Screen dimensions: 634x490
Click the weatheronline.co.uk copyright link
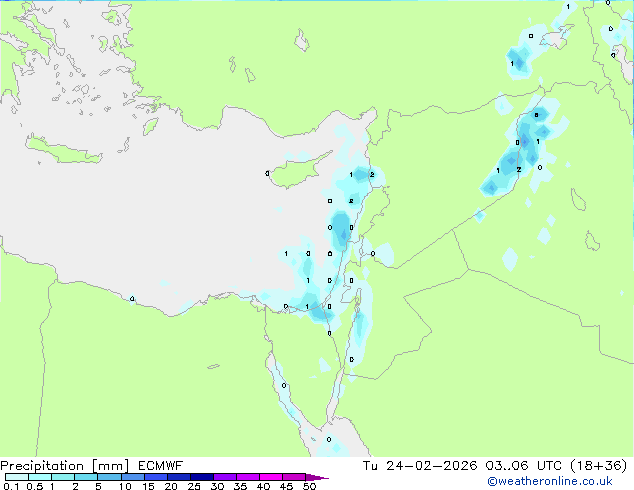point(549,481)
